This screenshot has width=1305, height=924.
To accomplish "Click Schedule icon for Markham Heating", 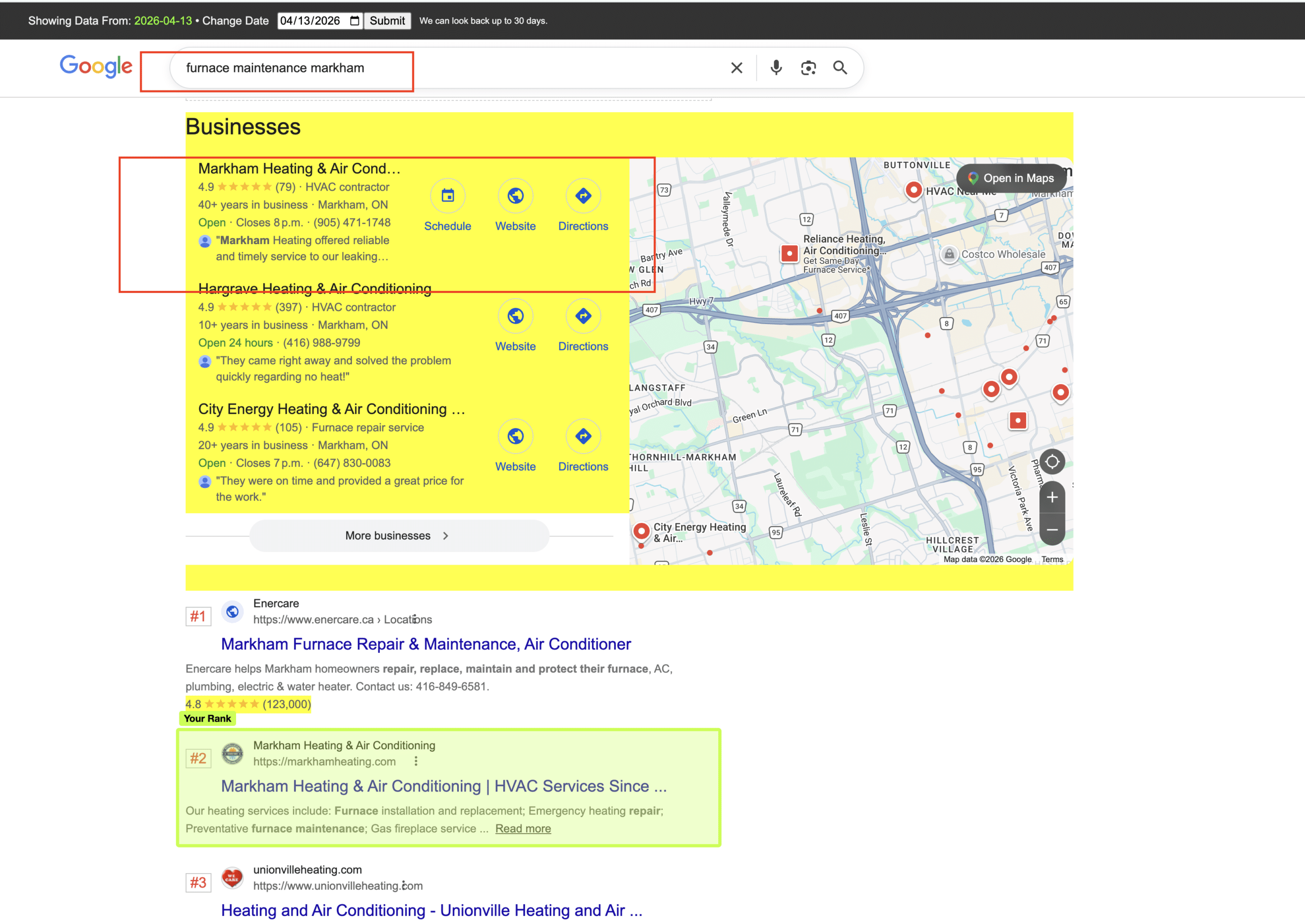I will pos(448,196).
